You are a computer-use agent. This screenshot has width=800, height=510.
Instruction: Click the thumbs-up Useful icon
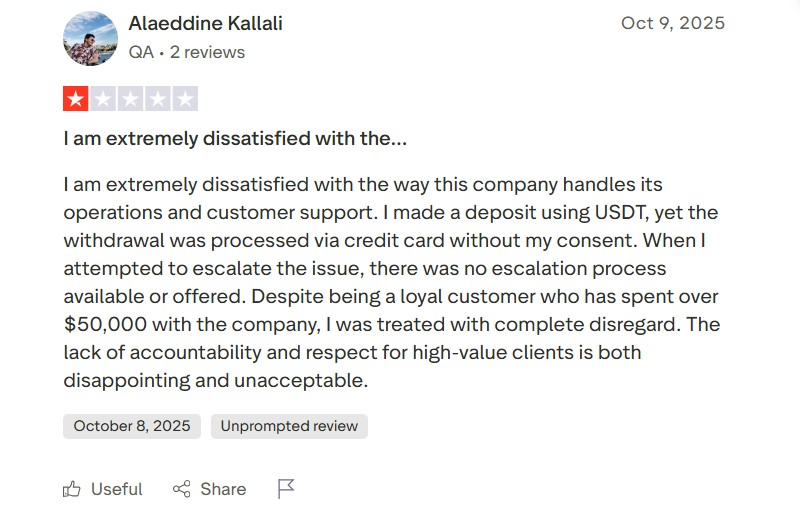click(x=72, y=489)
